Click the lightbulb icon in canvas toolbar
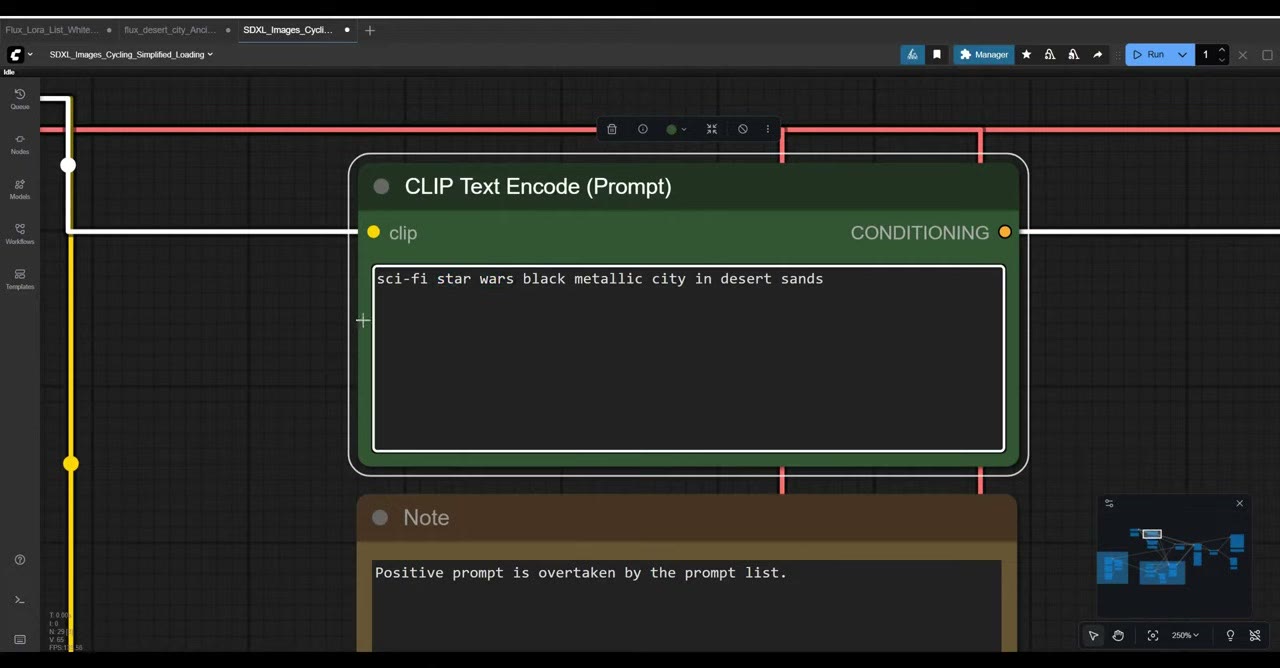The height and width of the screenshot is (668, 1280). (x=1230, y=635)
